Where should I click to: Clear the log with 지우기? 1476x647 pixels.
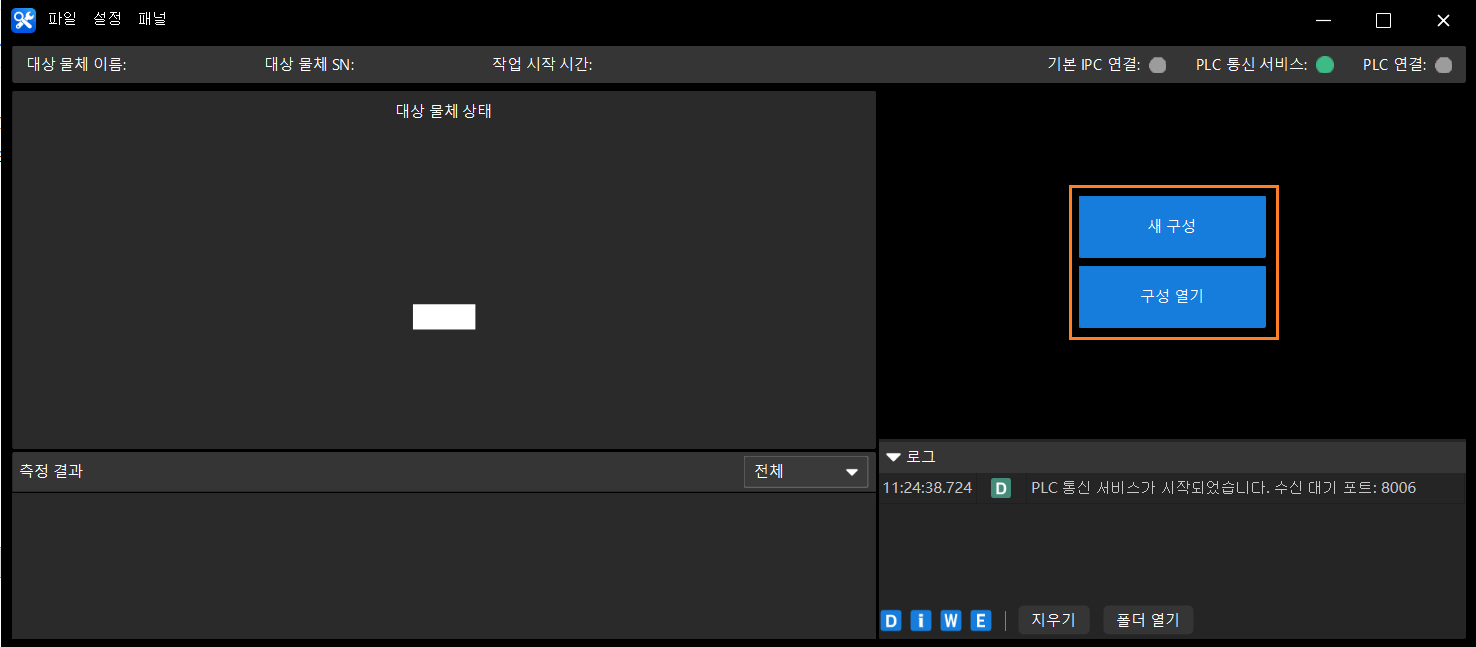(x=1054, y=620)
